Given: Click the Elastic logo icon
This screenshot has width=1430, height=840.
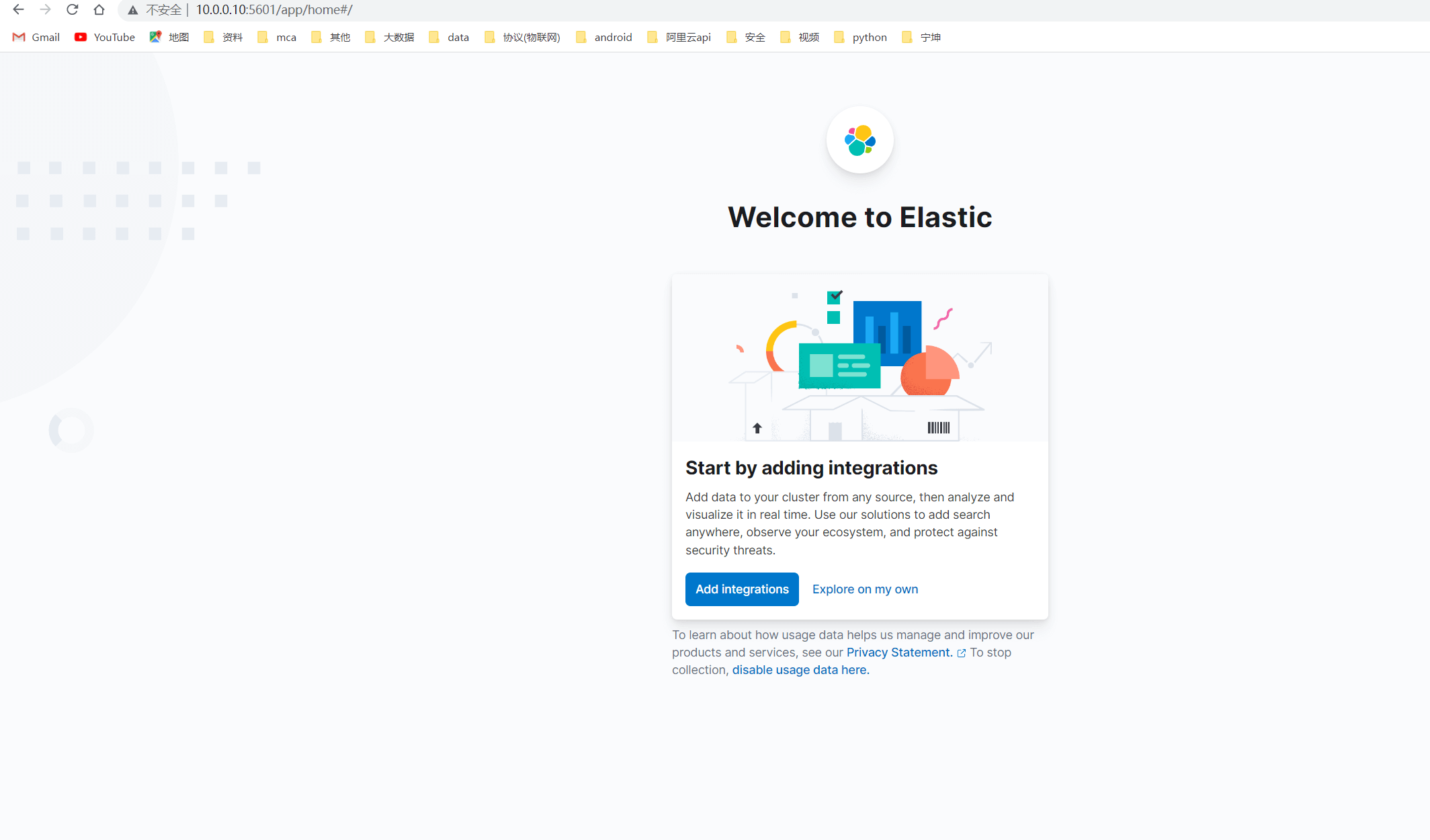Looking at the screenshot, I should point(860,140).
